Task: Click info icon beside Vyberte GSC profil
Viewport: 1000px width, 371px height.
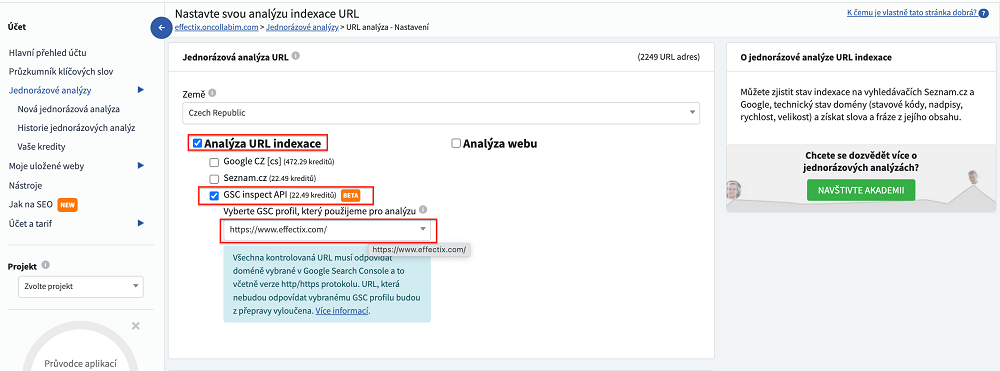Action: pyautogui.click(x=423, y=210)
